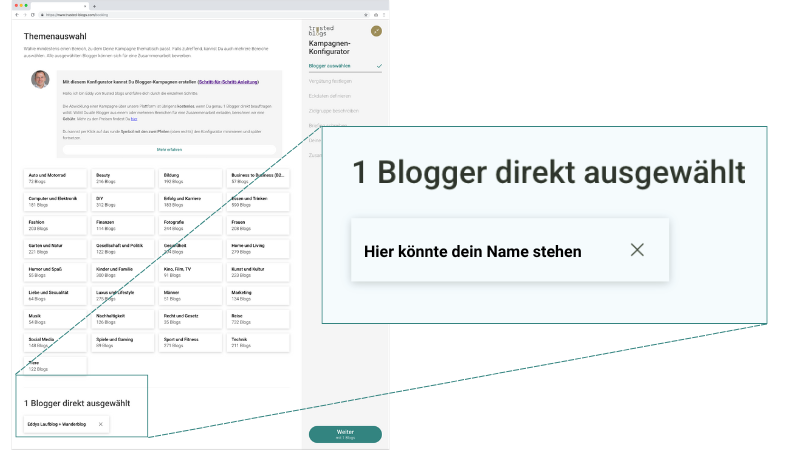Bookmark page with the star icon
800x450 pixels.
[x=375, y=15]
